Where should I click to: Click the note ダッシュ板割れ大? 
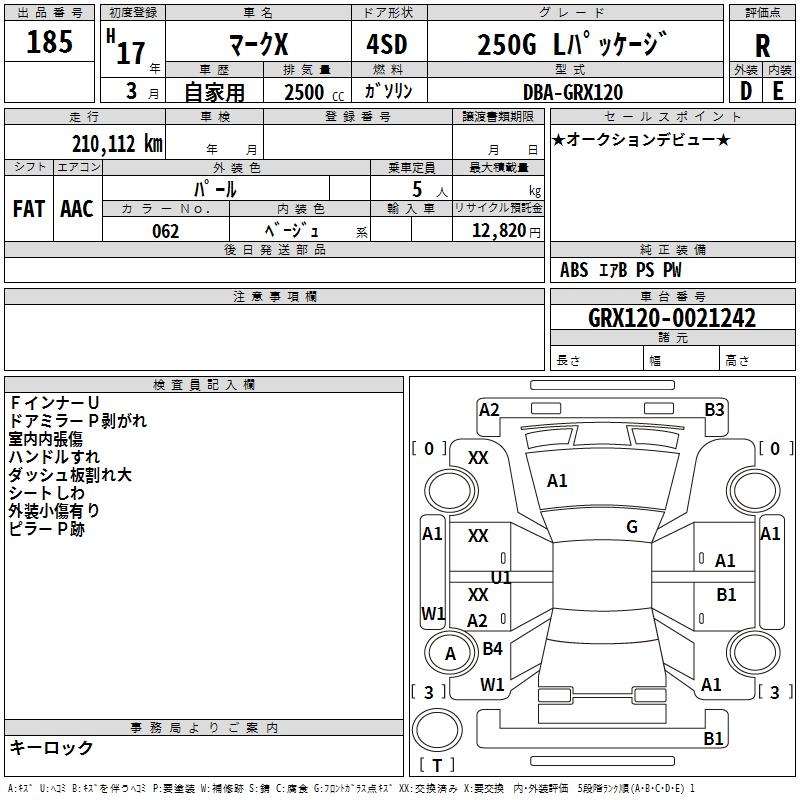pos(70,474)
